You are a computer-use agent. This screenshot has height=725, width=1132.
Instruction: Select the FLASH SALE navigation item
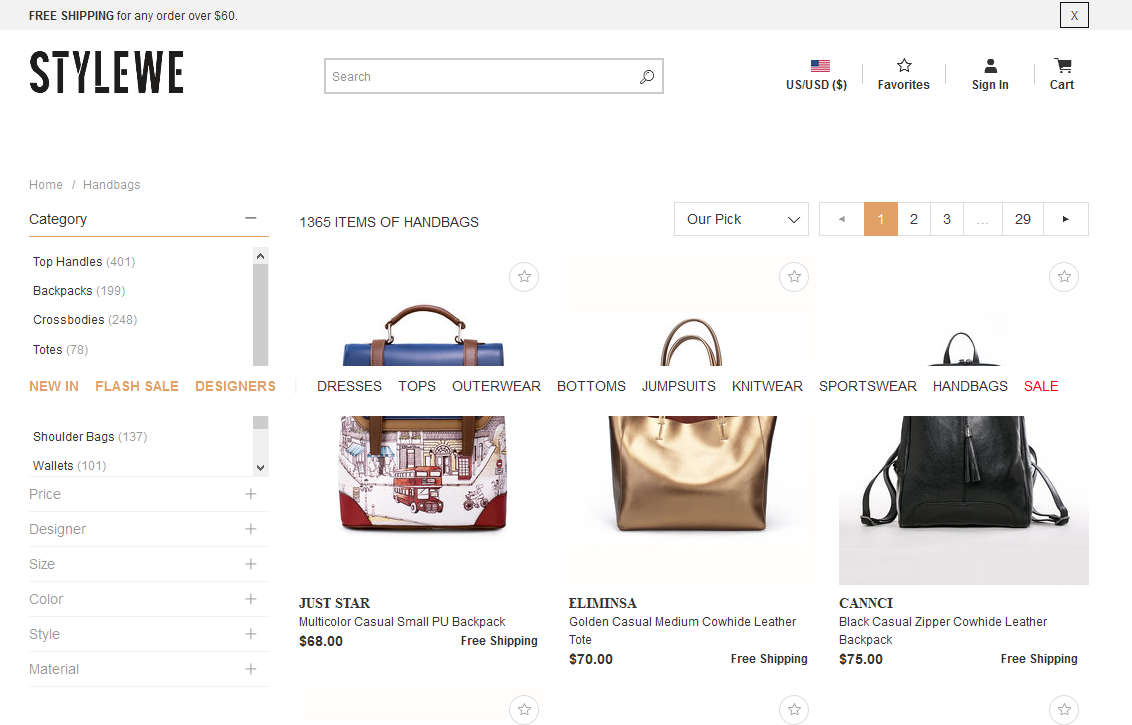[137, 386]
